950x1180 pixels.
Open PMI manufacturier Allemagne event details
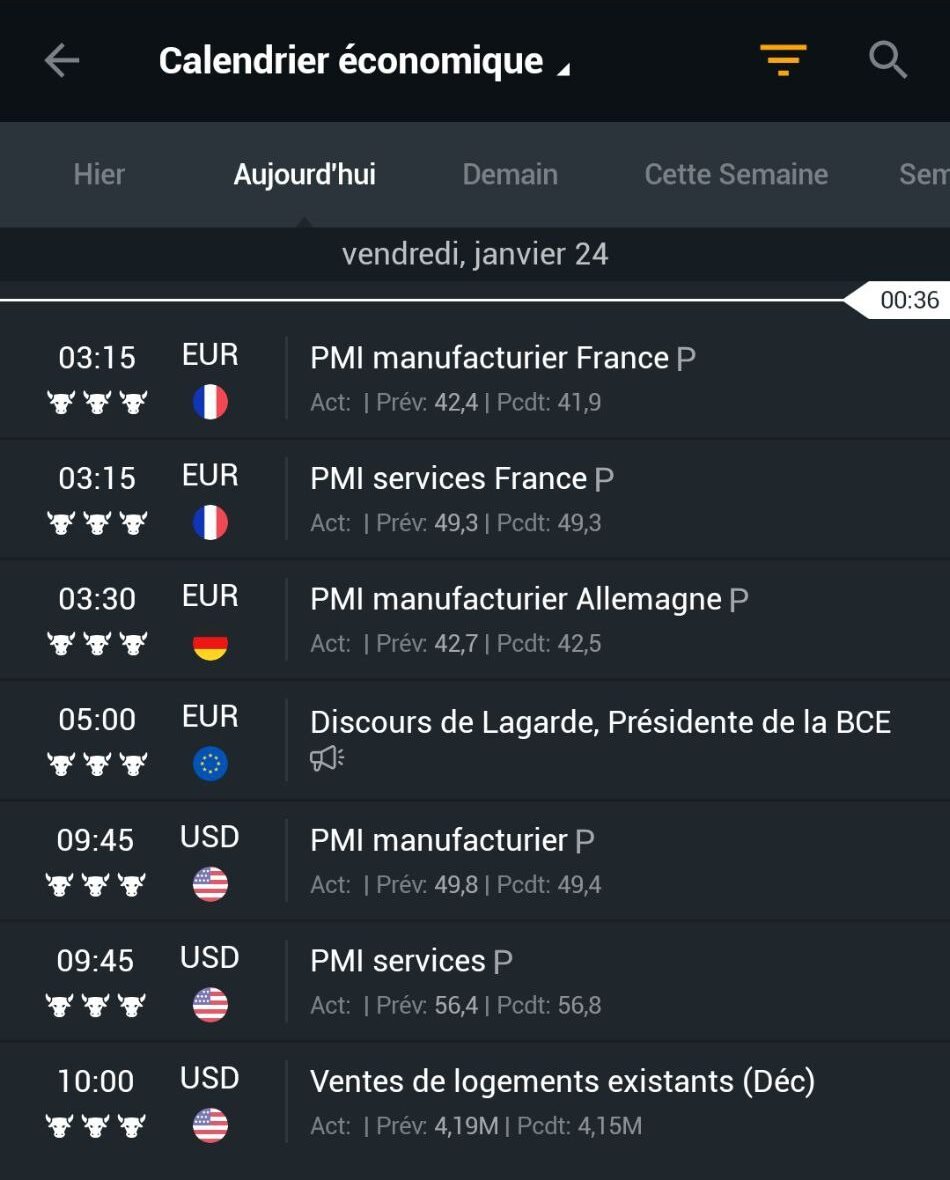point(475,619)
